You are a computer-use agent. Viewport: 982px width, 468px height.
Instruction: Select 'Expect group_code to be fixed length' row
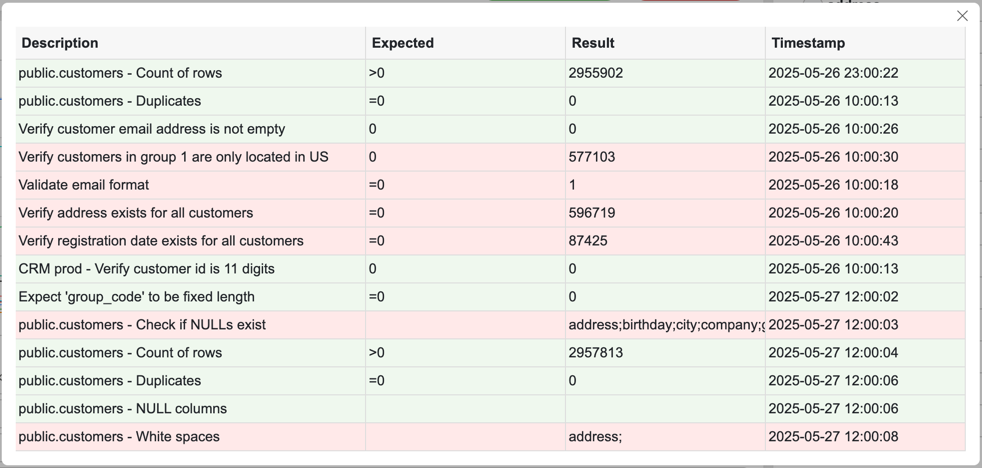click(x=137, y=297)
